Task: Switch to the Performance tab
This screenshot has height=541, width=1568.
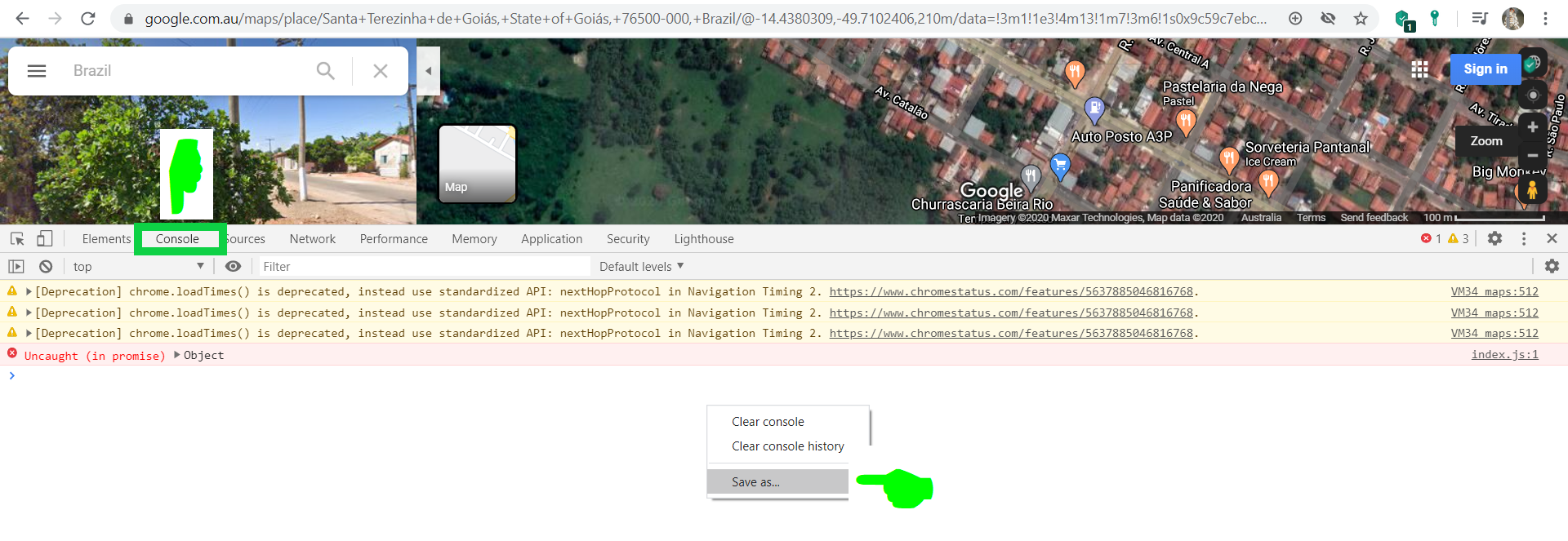Action: click(x=394, y=239)
